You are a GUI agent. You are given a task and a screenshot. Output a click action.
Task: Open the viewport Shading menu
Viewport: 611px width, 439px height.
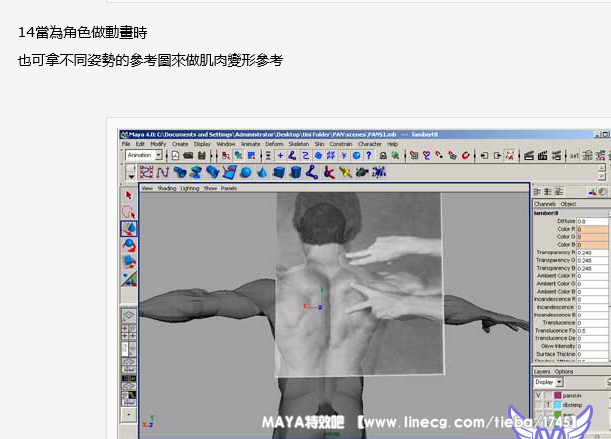pos(166,188)
